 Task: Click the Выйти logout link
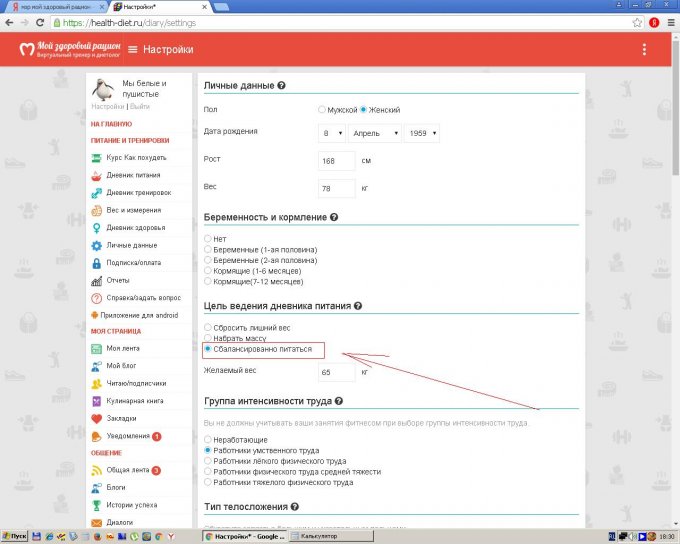pyautogui.click(x=140, y=106)
